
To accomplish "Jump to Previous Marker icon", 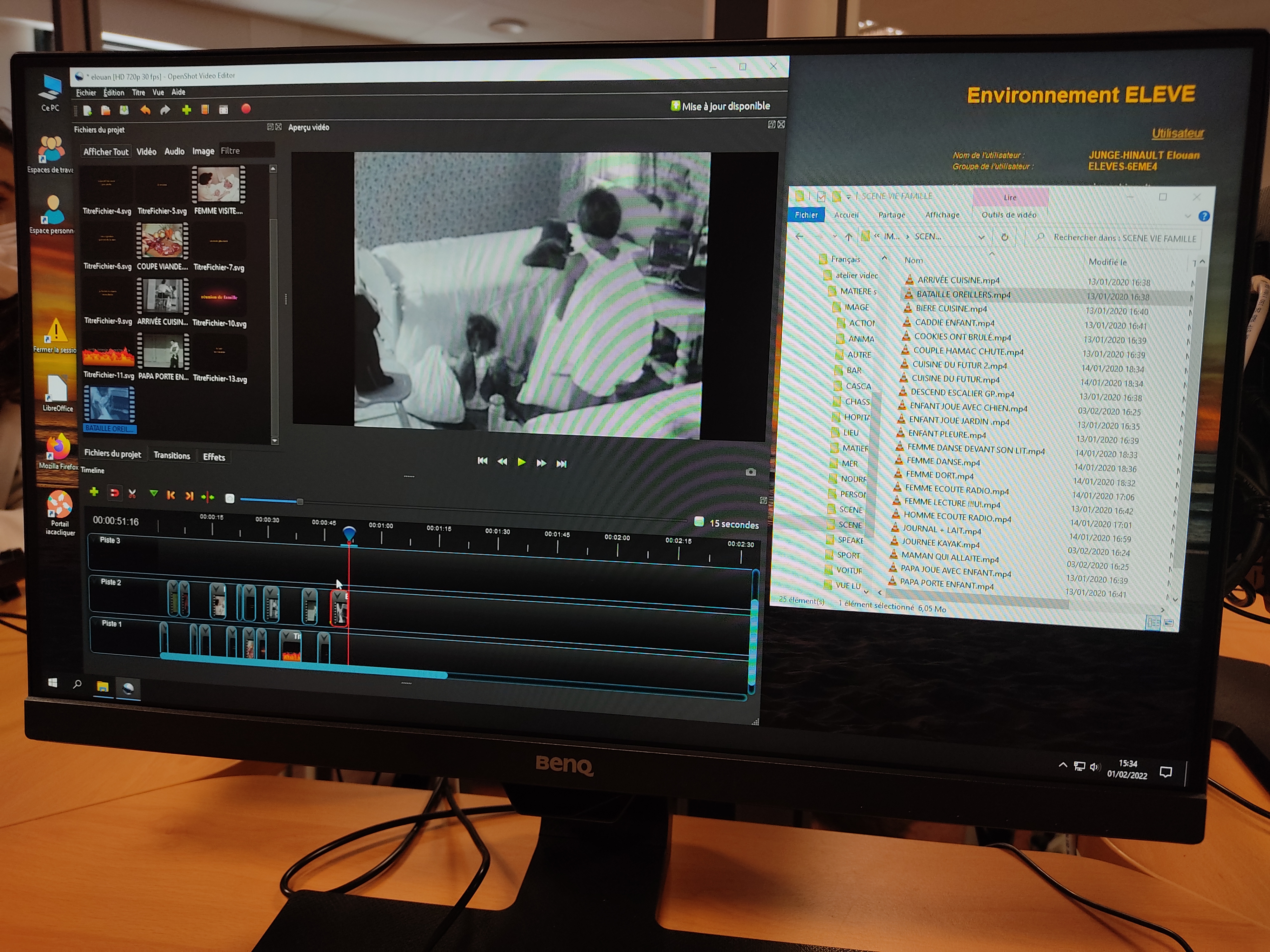I will (x=170, y=495).
